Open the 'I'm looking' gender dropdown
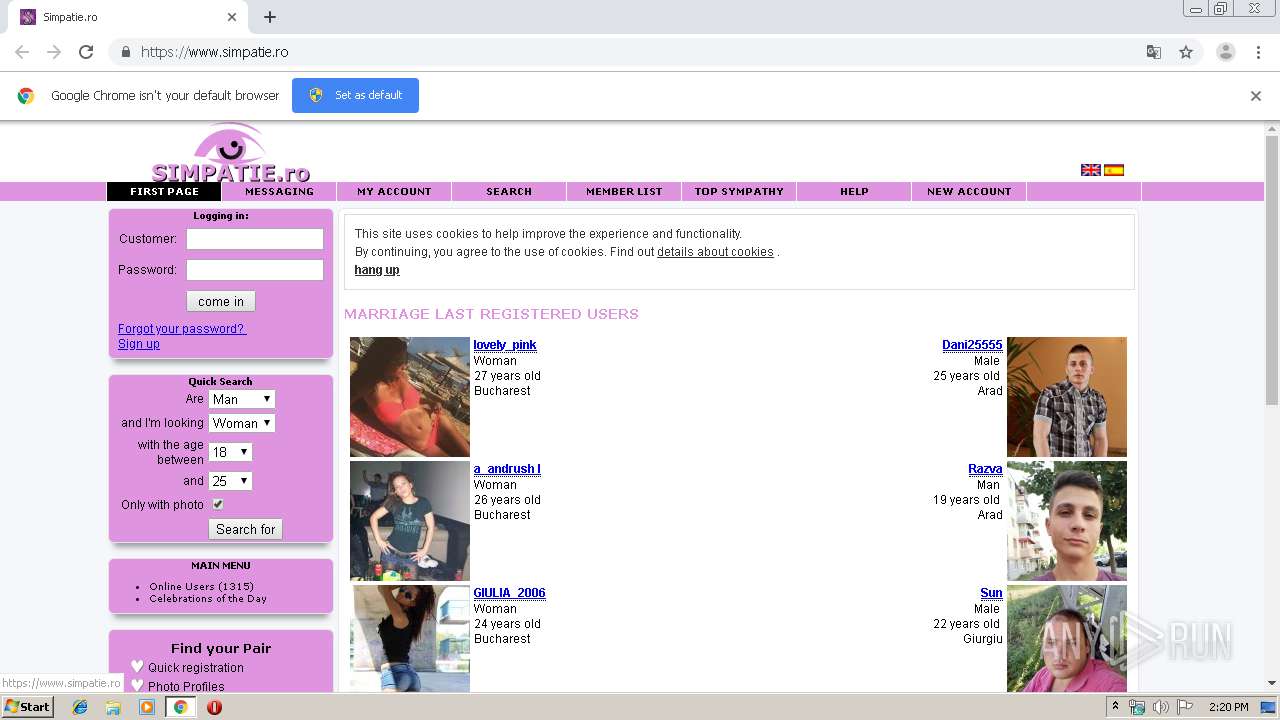Viewport: 1280px width, 720px height. (242, 423)
